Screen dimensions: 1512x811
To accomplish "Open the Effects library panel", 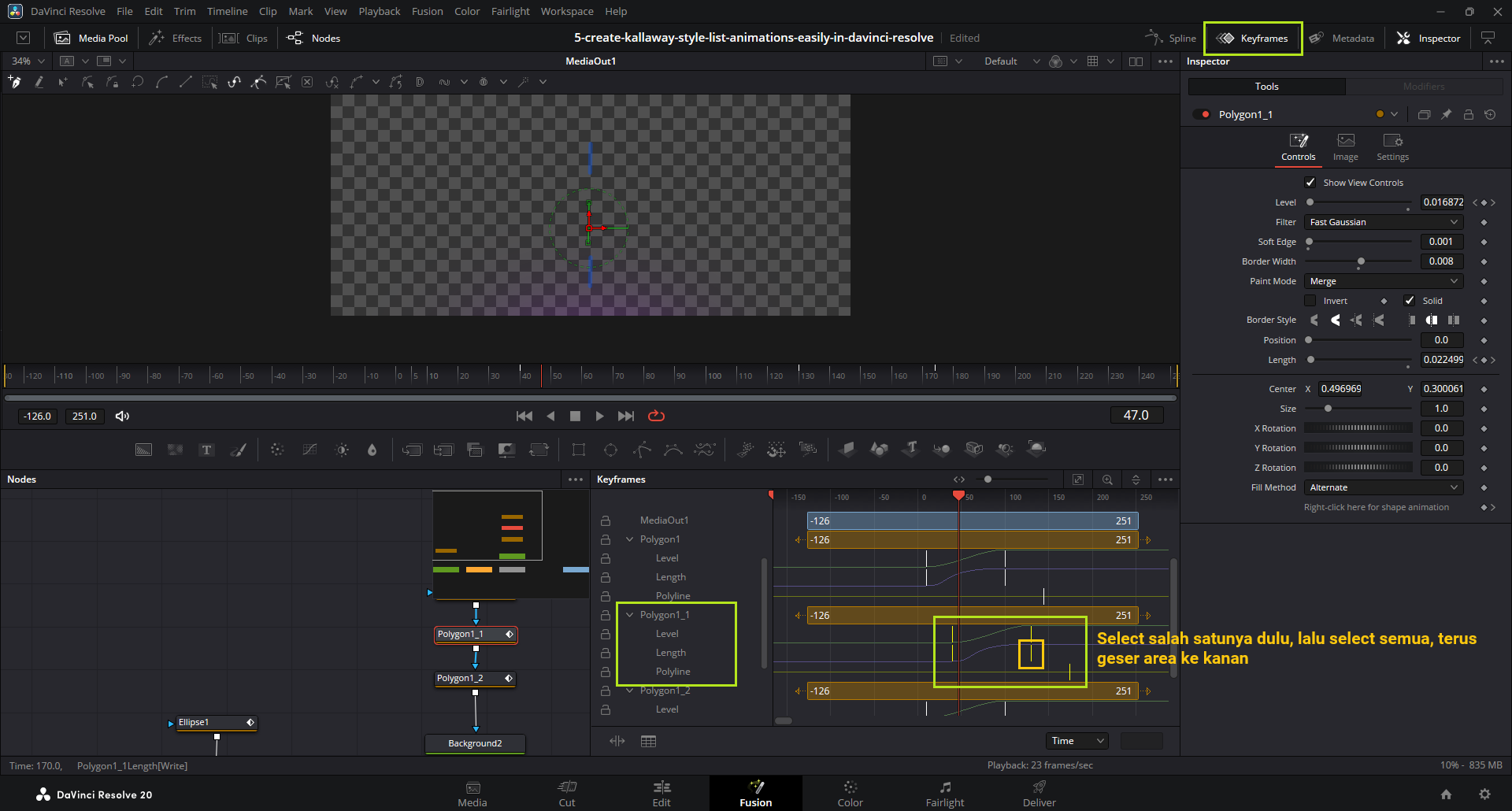I will tap(176, 38).
